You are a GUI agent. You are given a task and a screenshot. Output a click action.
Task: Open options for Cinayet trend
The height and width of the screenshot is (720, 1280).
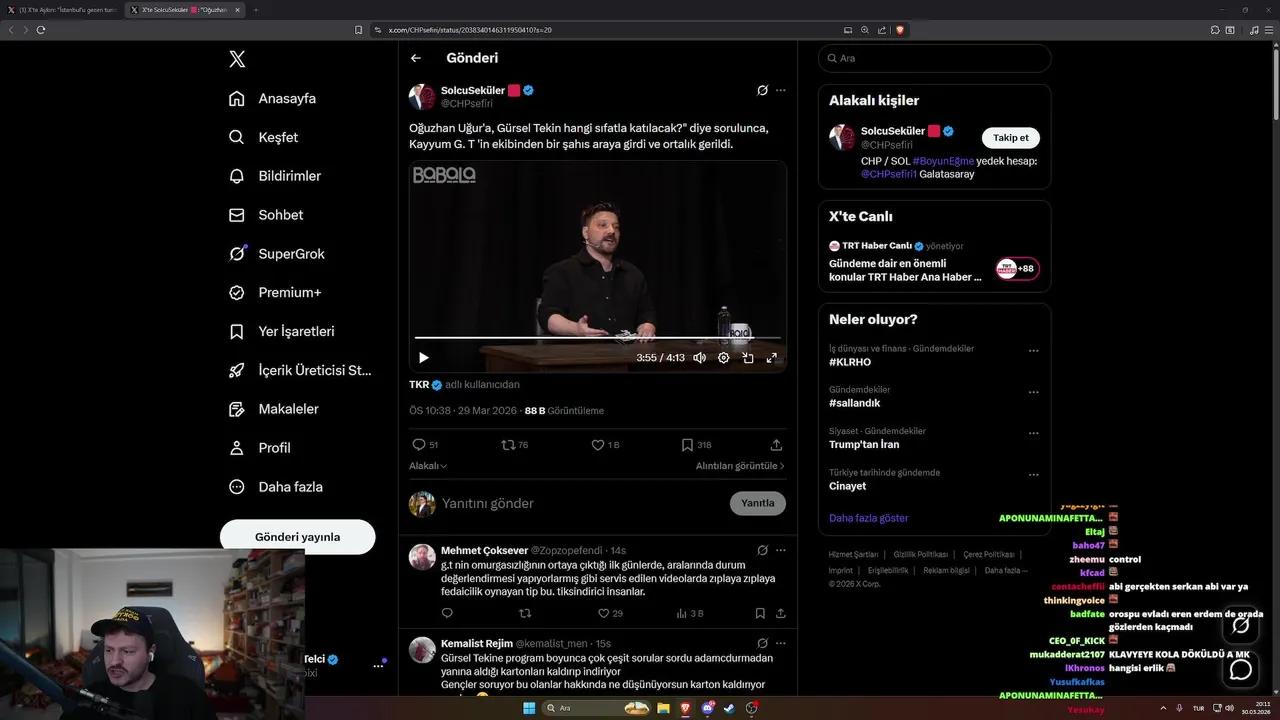pos(1033,475)
